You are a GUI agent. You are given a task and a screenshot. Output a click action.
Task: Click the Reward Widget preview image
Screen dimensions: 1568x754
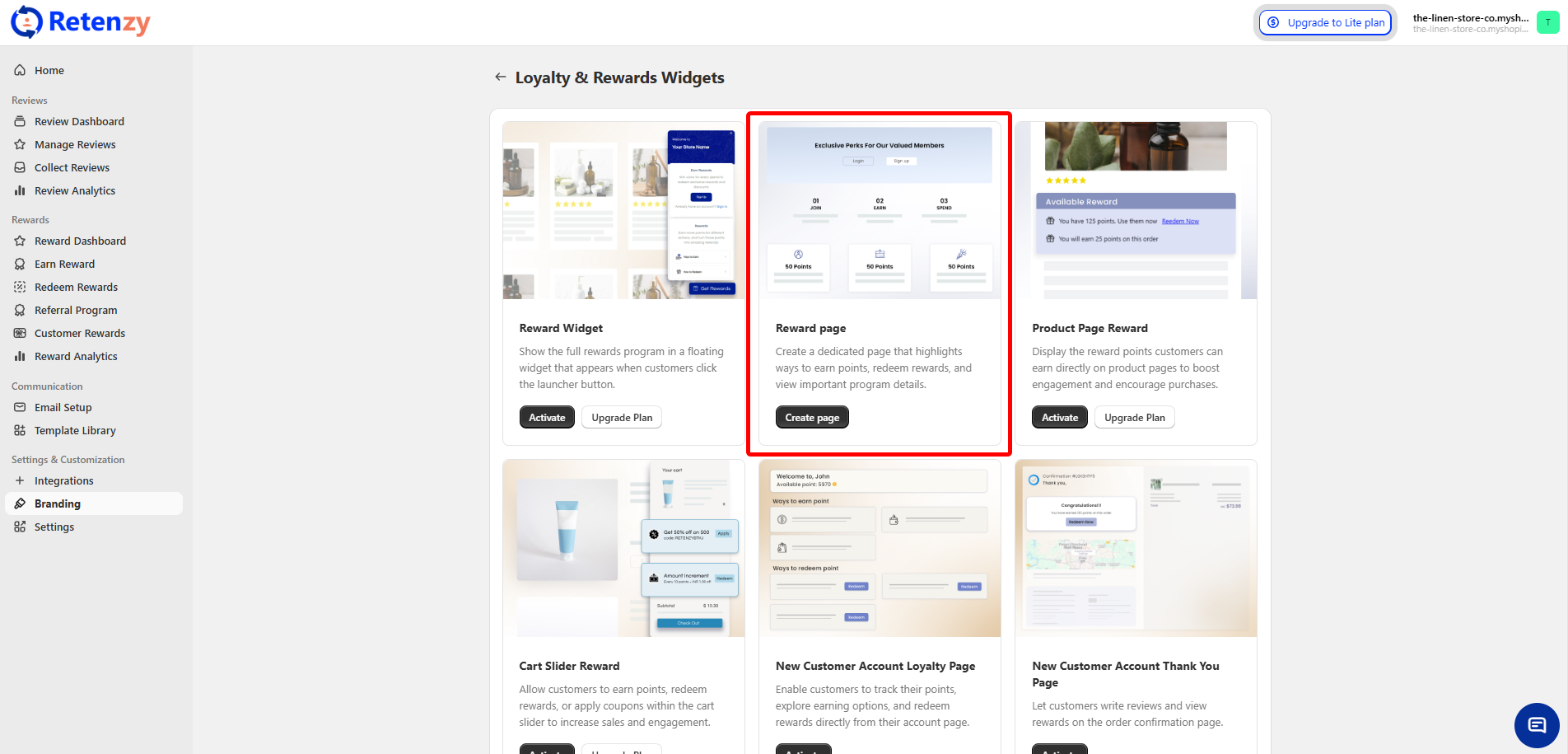click(x=623, y=210)
